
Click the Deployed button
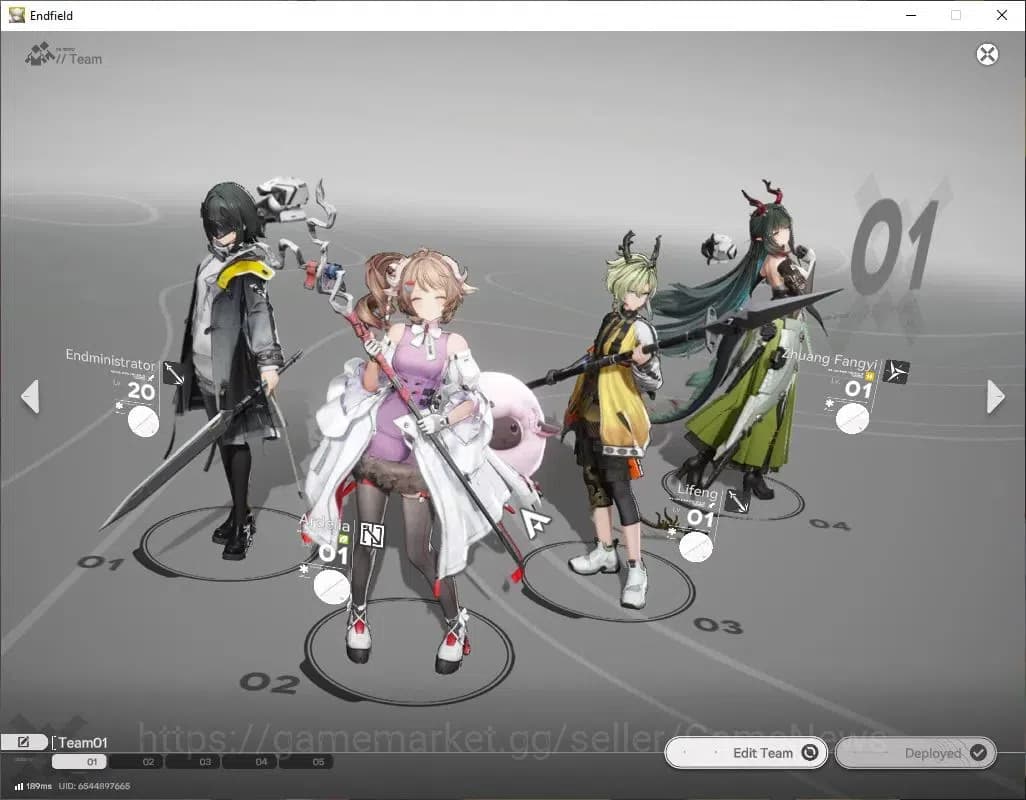coord(915,753)
